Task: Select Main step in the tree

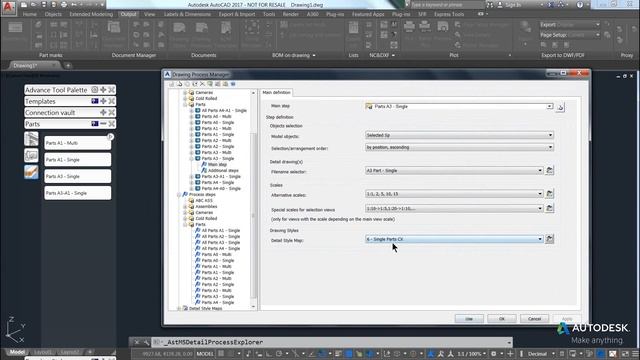Action: [x=217, y=164]
